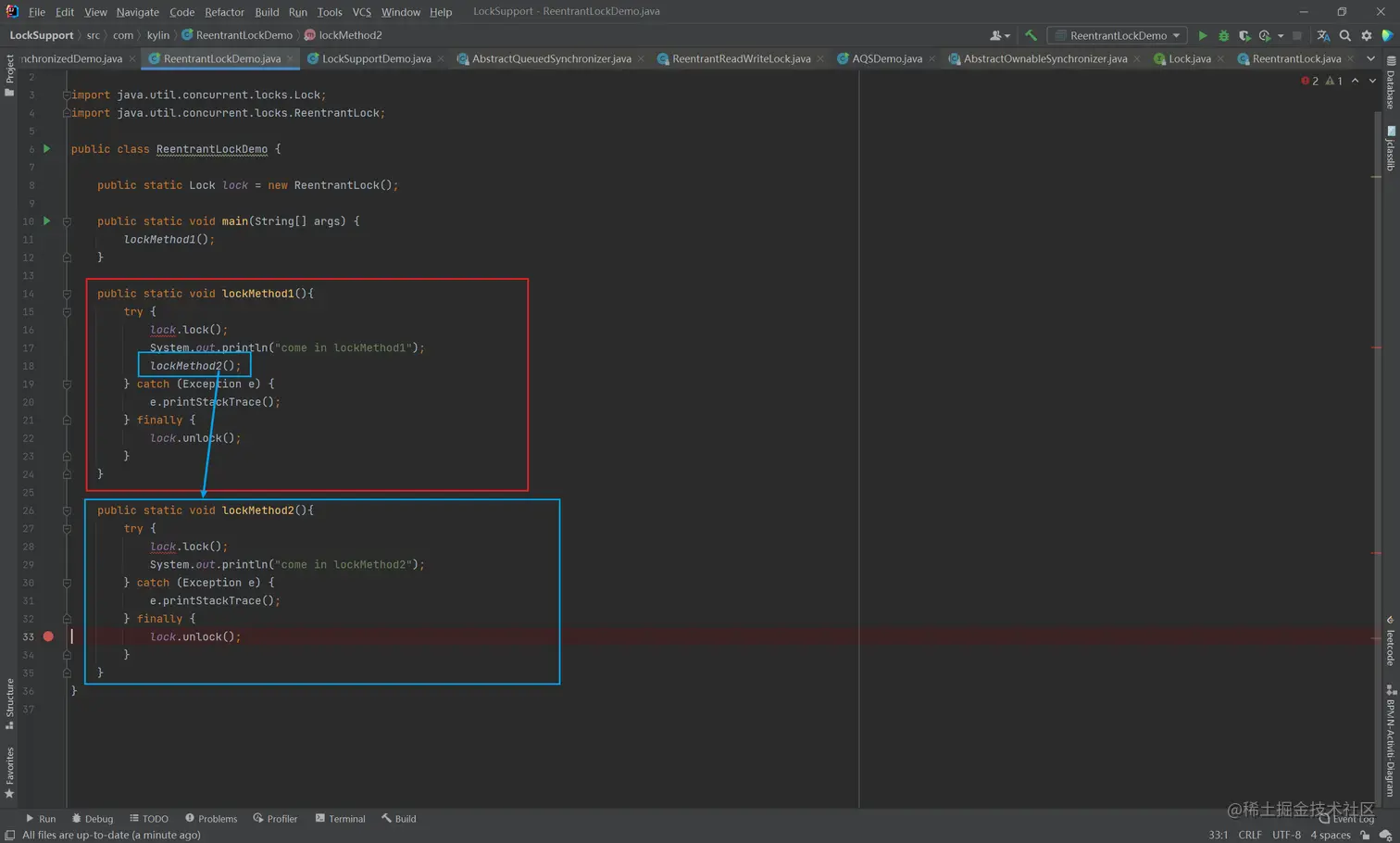Switch to ReentrantReadWriteLock.java tab
The height and width of the screenshot is (843, 1400).
click(741, 58)
